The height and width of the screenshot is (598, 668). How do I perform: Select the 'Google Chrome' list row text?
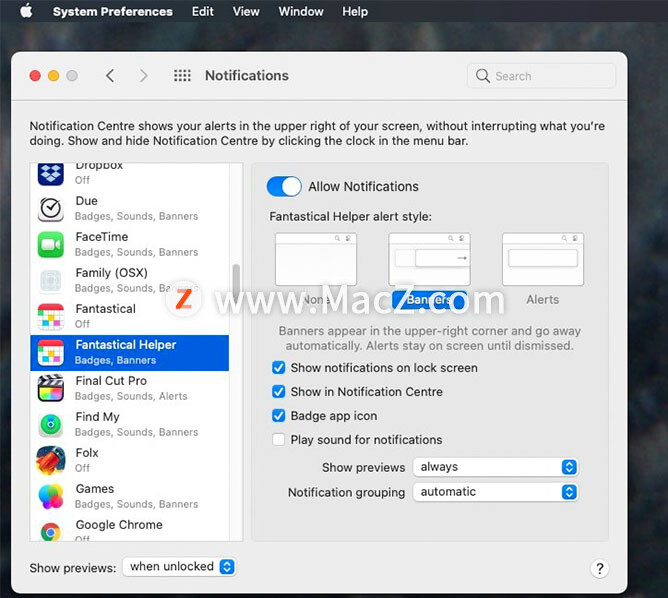(119, 525)
